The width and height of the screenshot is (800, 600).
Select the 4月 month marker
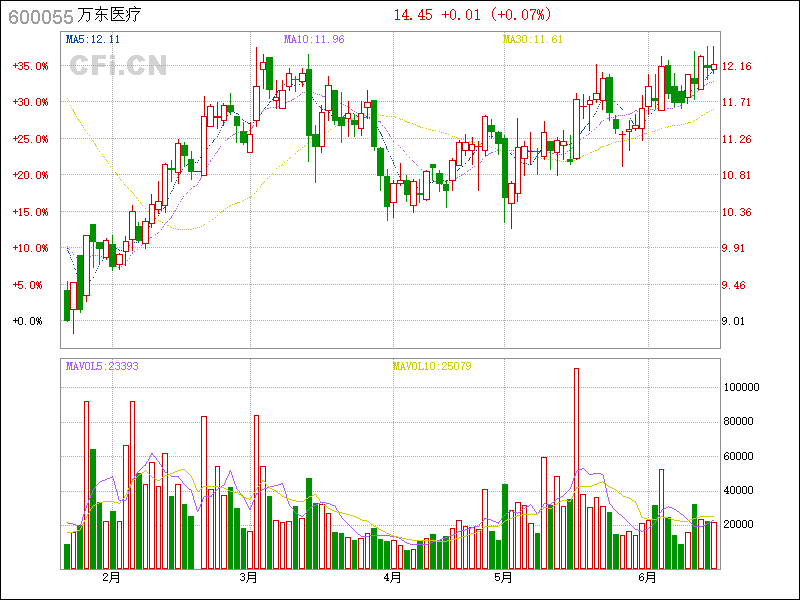pos(392,578)
